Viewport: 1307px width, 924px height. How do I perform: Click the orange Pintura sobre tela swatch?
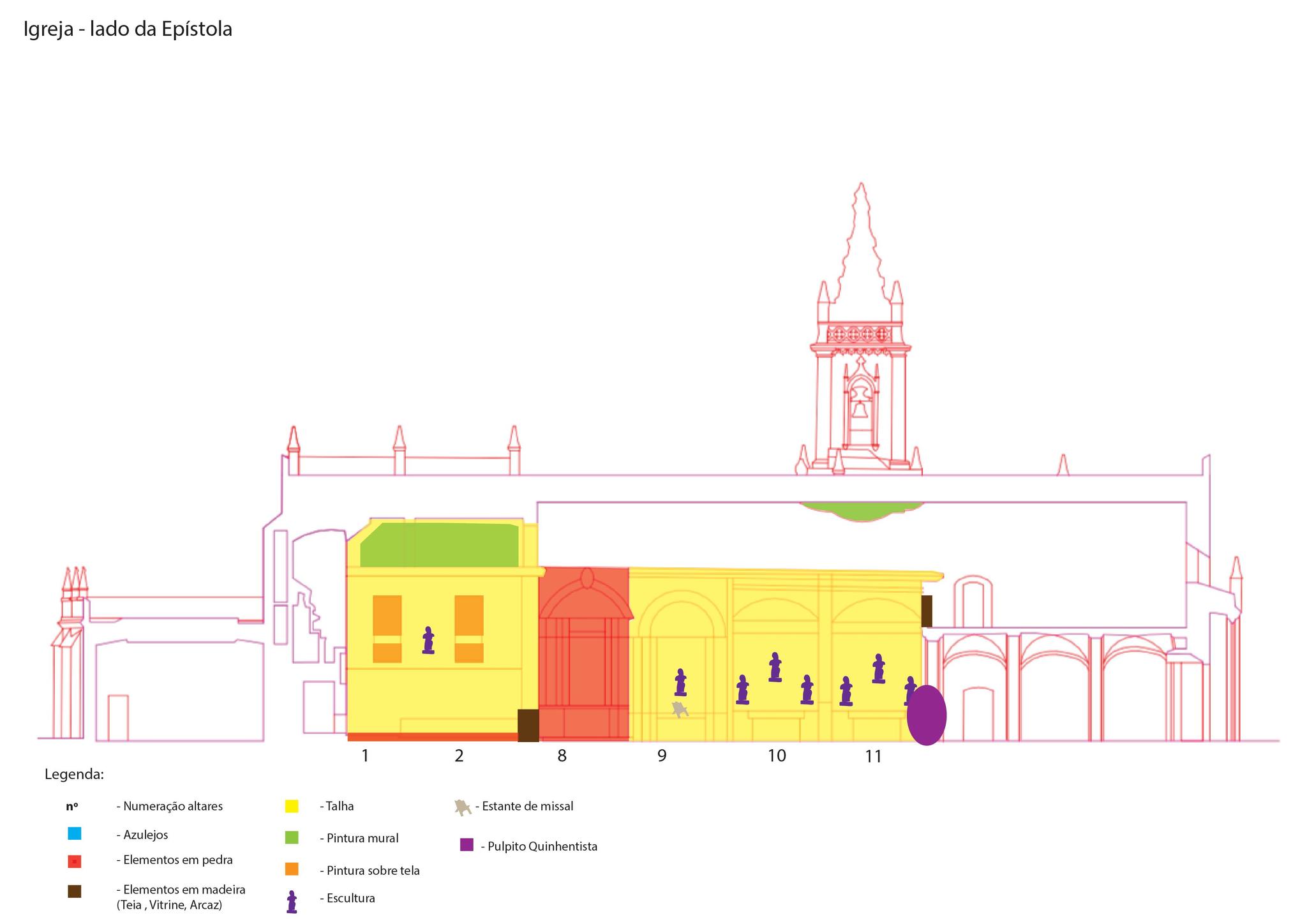[292, 869]
